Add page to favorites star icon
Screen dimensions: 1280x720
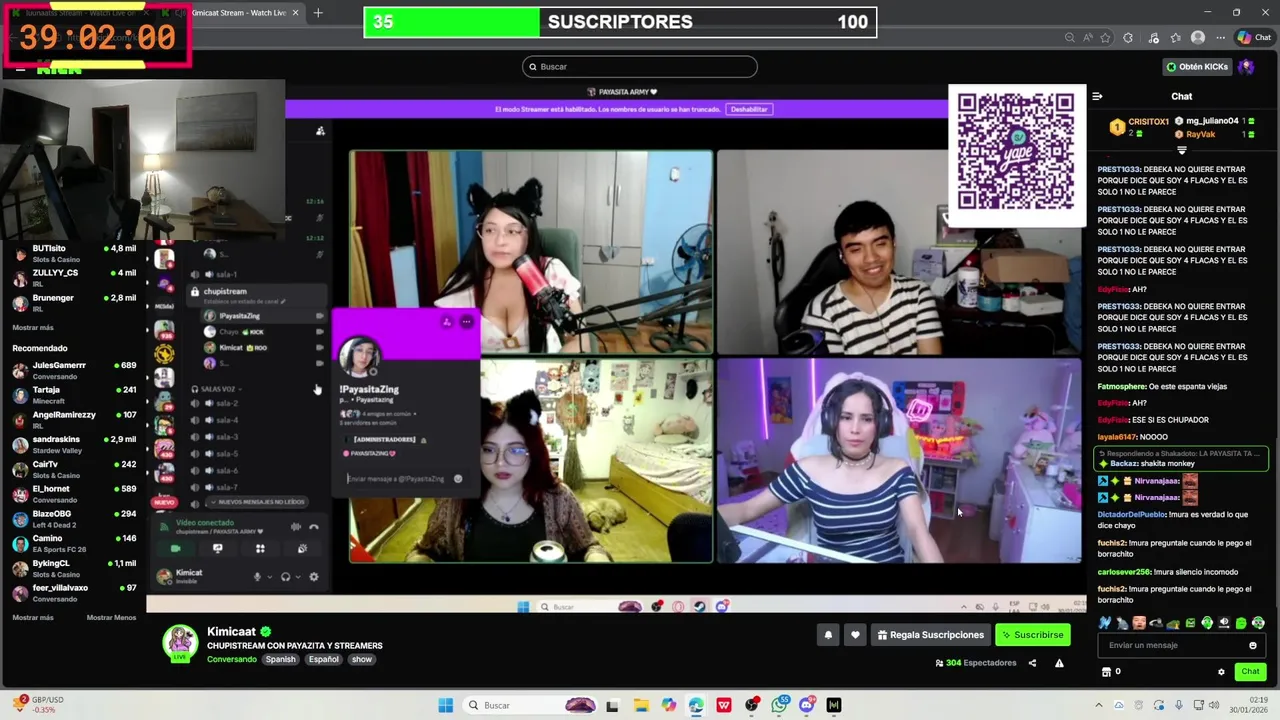1105,38
